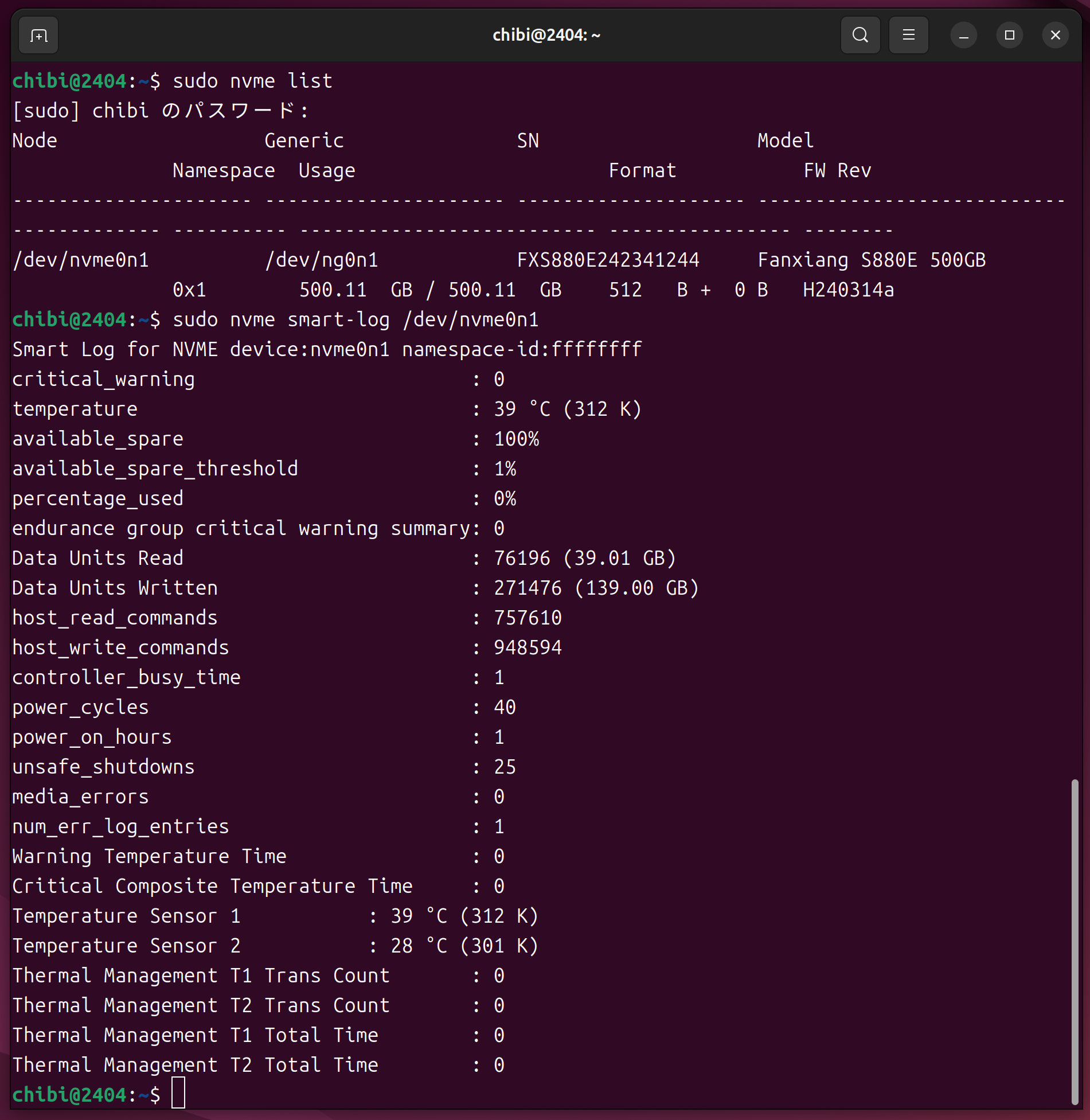This screenshot has height=1120, width=1090.
Task: Click the firmware revision H240314a
Action: click(x=848, y=290)
